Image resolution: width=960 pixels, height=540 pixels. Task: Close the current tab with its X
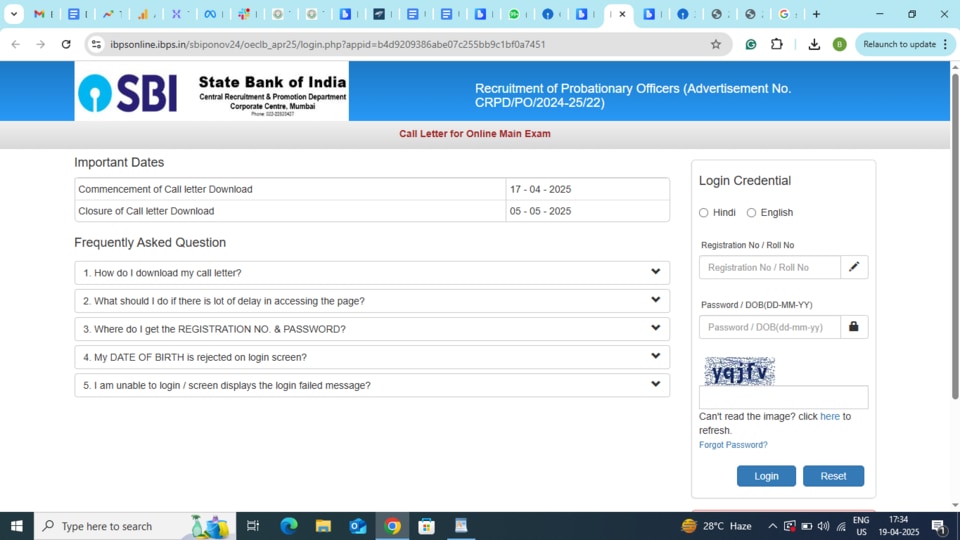pyautogui.click(x=623, y=14)
